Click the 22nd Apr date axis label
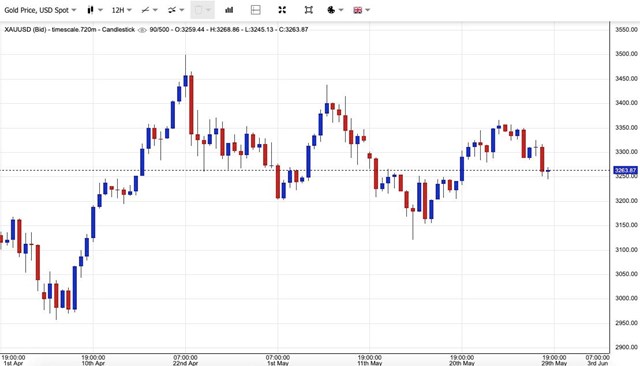Image resolution: width=640 pixels, height=366 pixels. [185, 363]
